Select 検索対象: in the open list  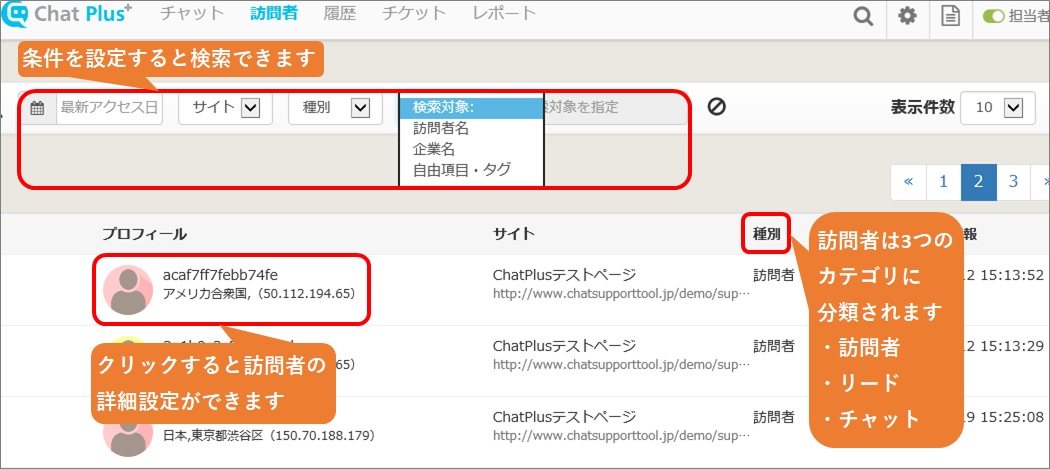pos(471,107)
